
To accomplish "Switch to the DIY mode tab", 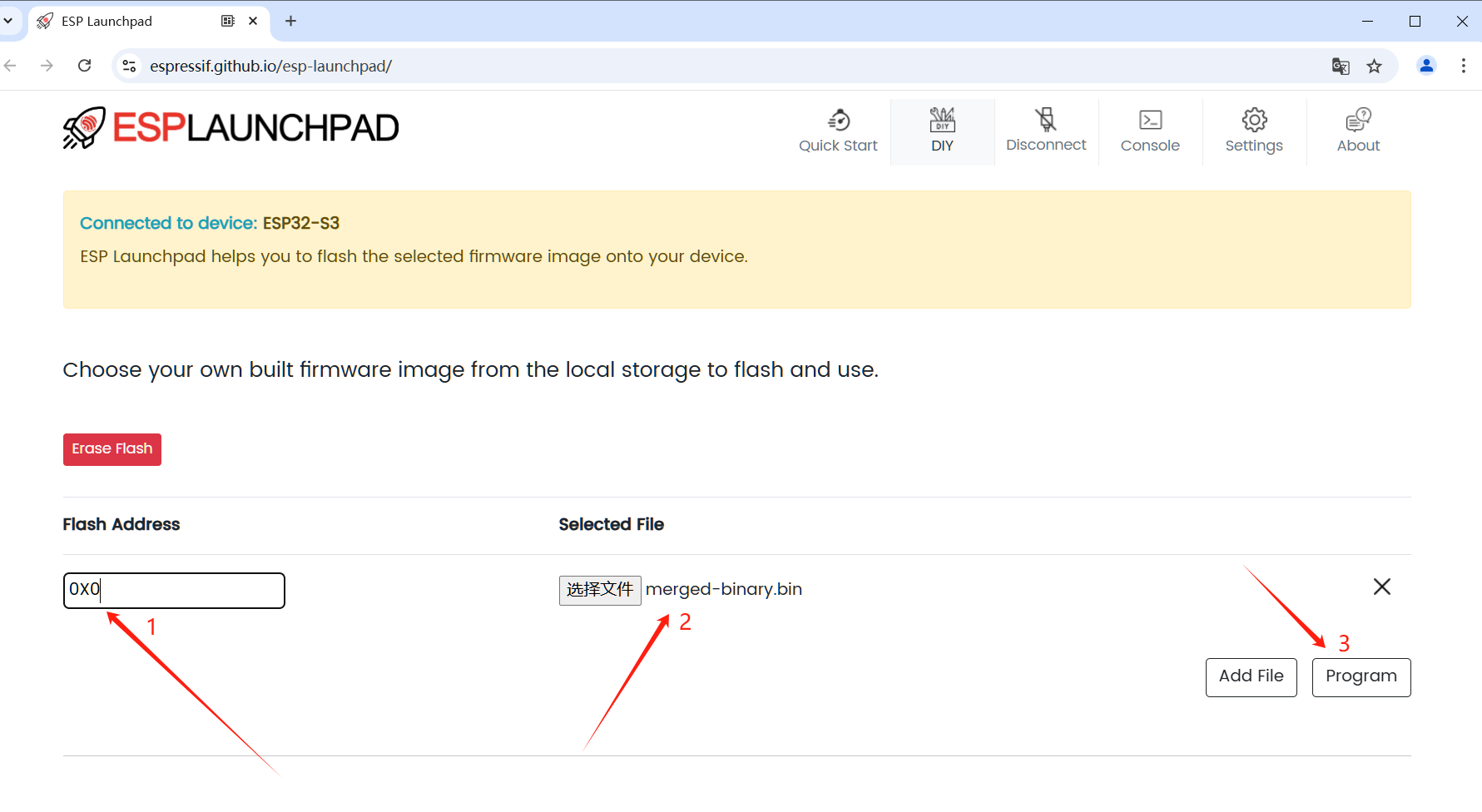I will tap(942, 131).
